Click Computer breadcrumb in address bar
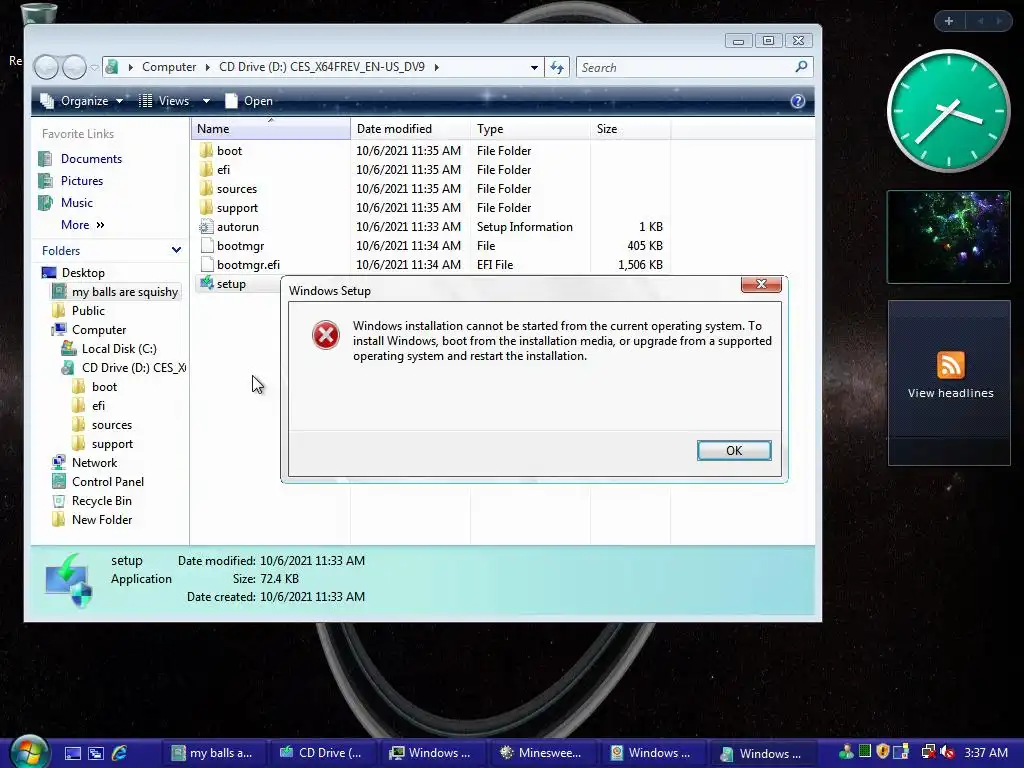Image resolution: width=1024 pixels, height=768 pixels. pos(168,67)
